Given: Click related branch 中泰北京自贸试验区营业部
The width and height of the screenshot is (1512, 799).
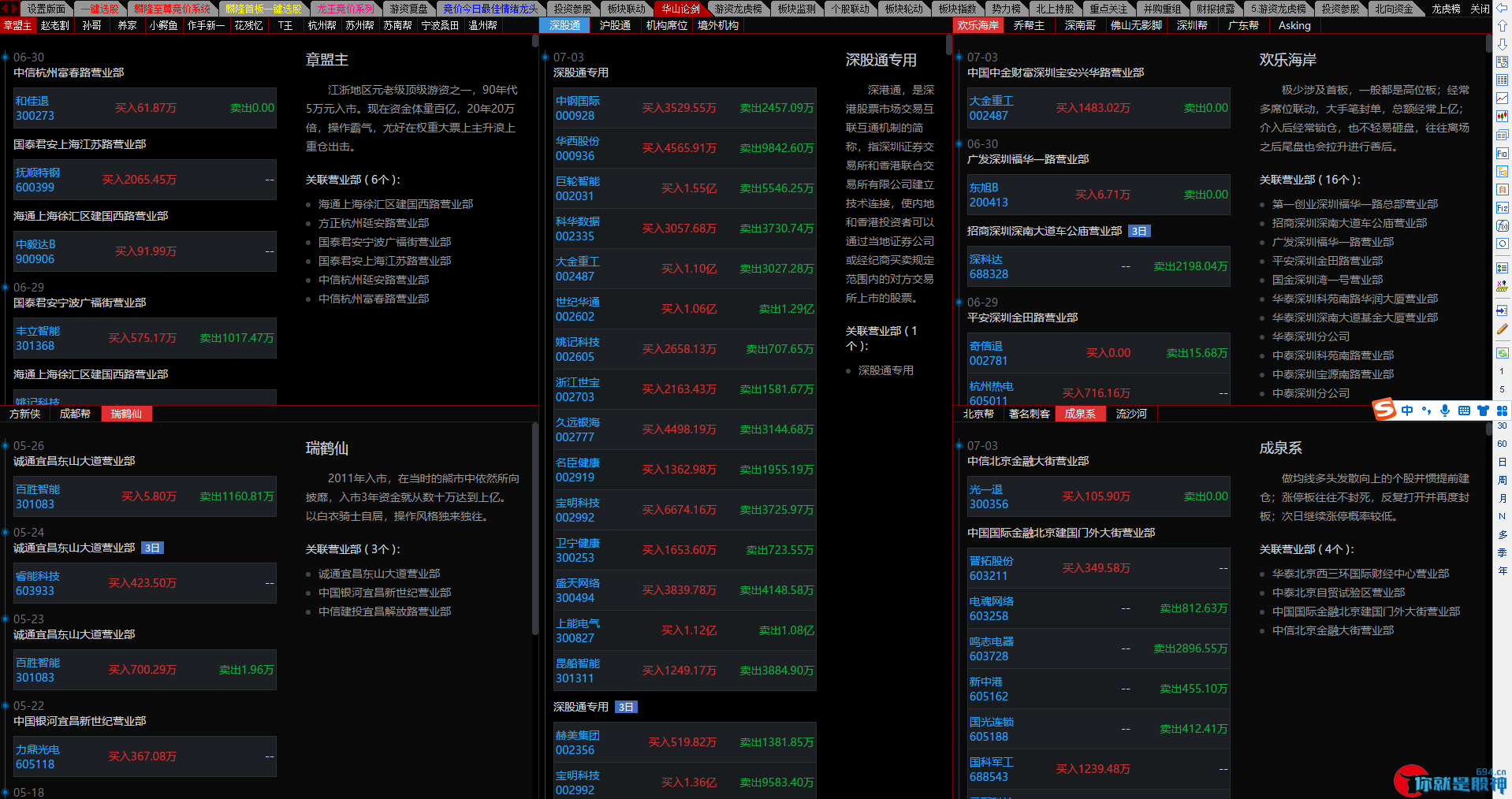Looking at the screenshot, I should click(1339, 593).
